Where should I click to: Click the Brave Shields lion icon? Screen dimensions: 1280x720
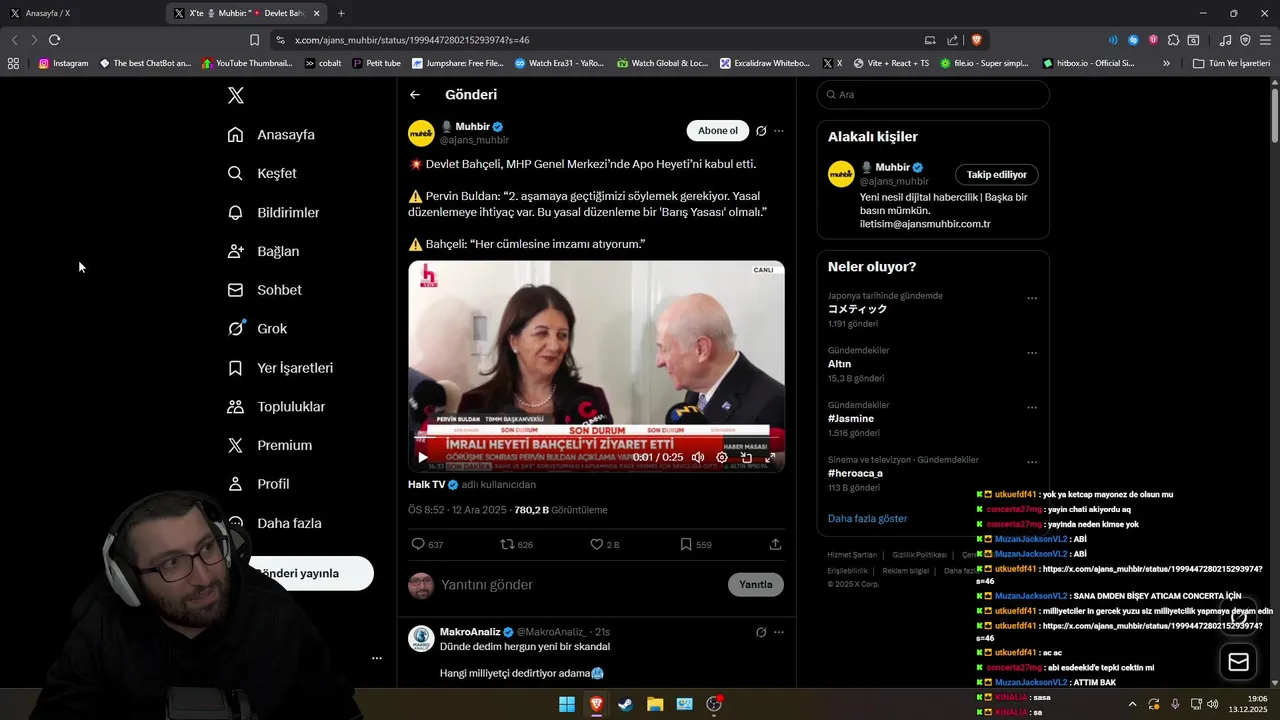(x=976, y=40)
